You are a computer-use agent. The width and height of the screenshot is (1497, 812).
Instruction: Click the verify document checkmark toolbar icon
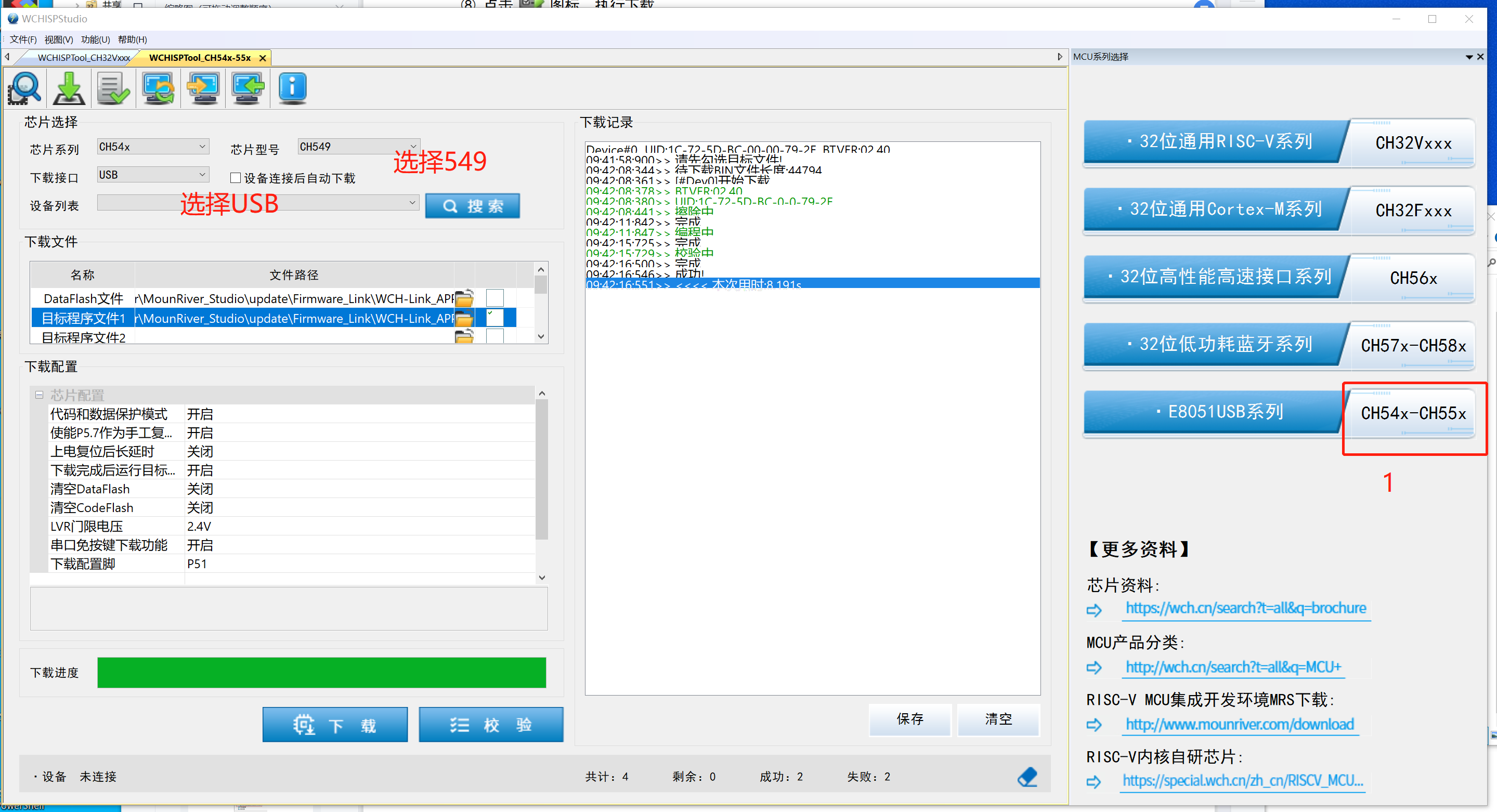pos(114,88)
